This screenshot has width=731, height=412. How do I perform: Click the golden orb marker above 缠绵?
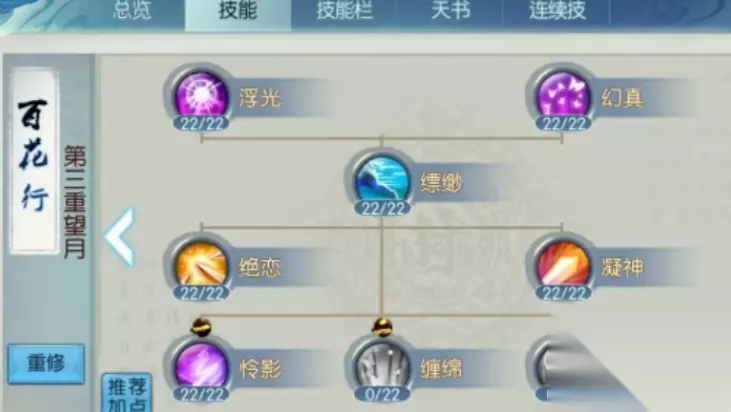coord(382,327)
